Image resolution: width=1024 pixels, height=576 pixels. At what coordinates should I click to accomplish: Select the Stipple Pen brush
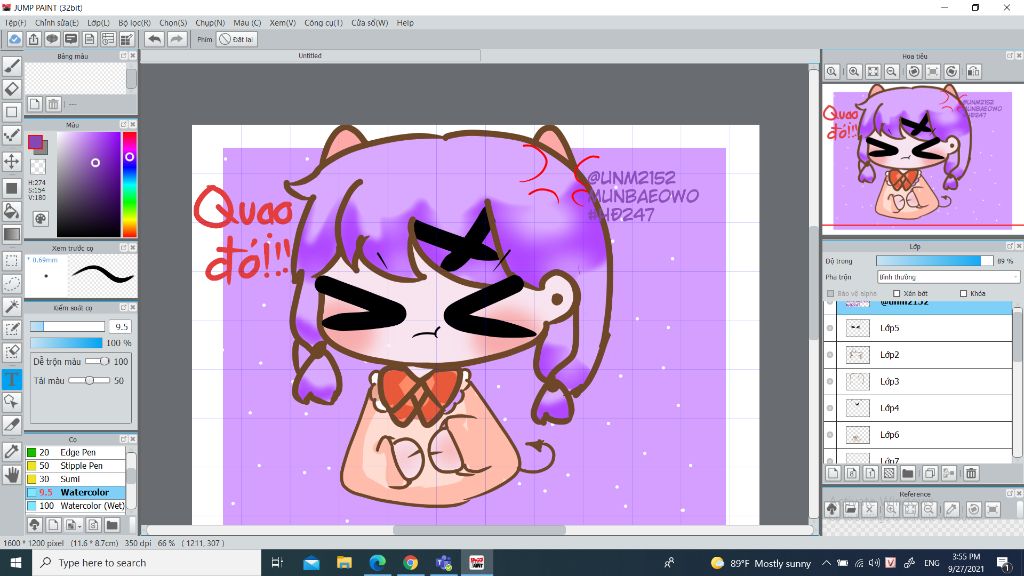point(75,466)
